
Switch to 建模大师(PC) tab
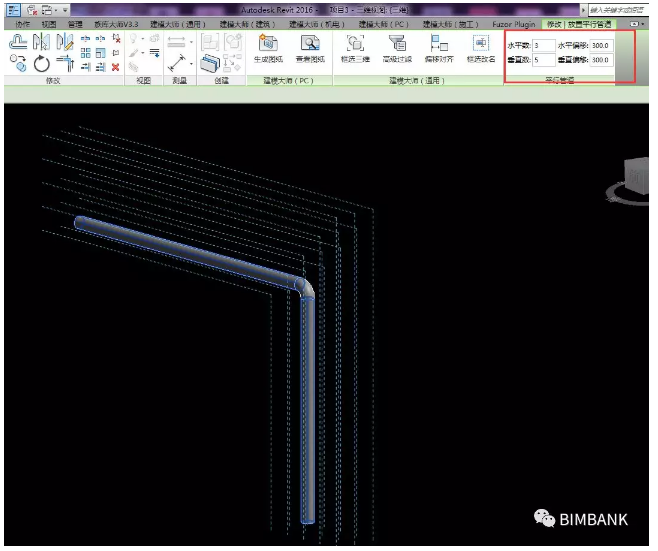[384, 24]
